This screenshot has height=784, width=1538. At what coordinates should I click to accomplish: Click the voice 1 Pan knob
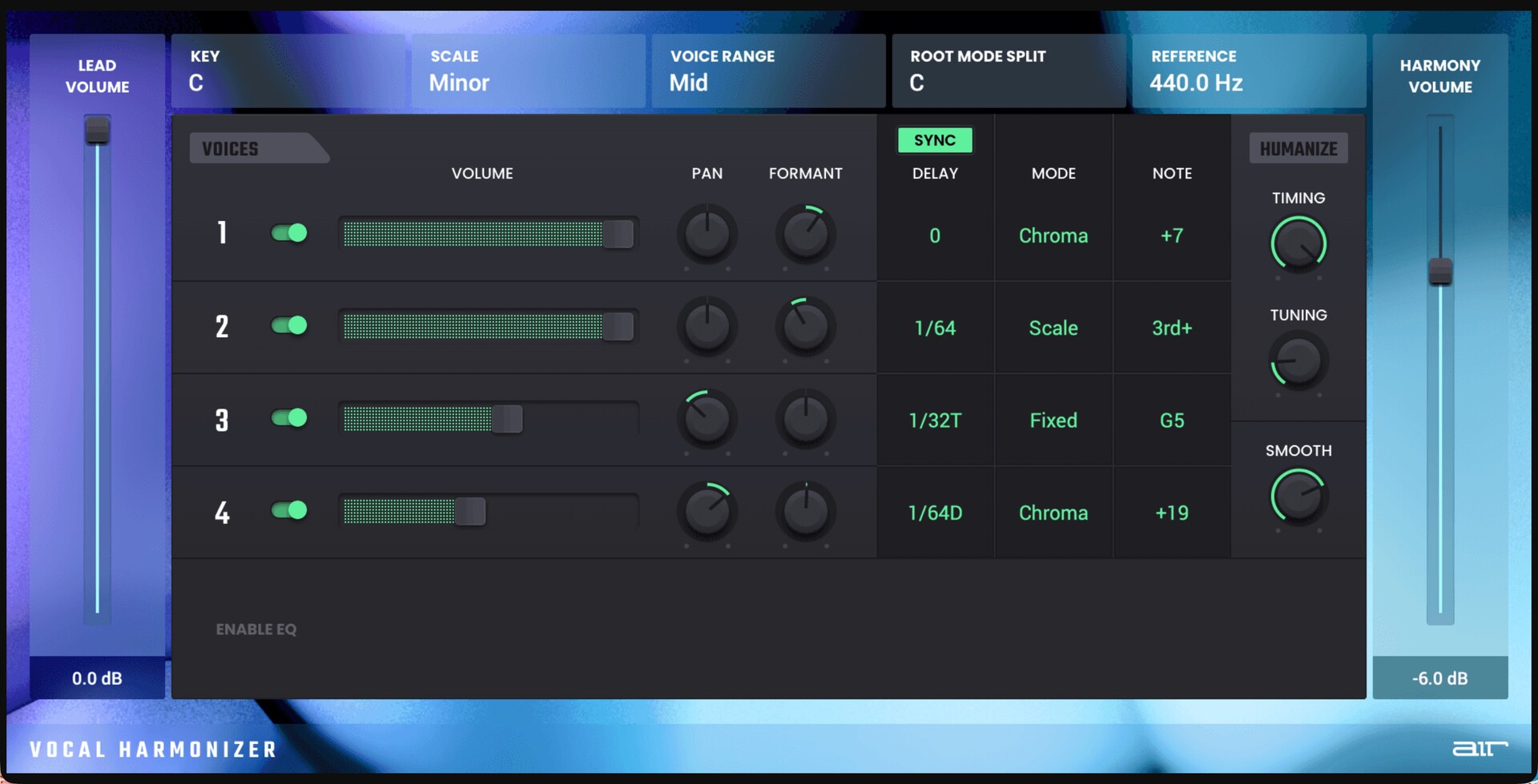(x=707, y=234)
